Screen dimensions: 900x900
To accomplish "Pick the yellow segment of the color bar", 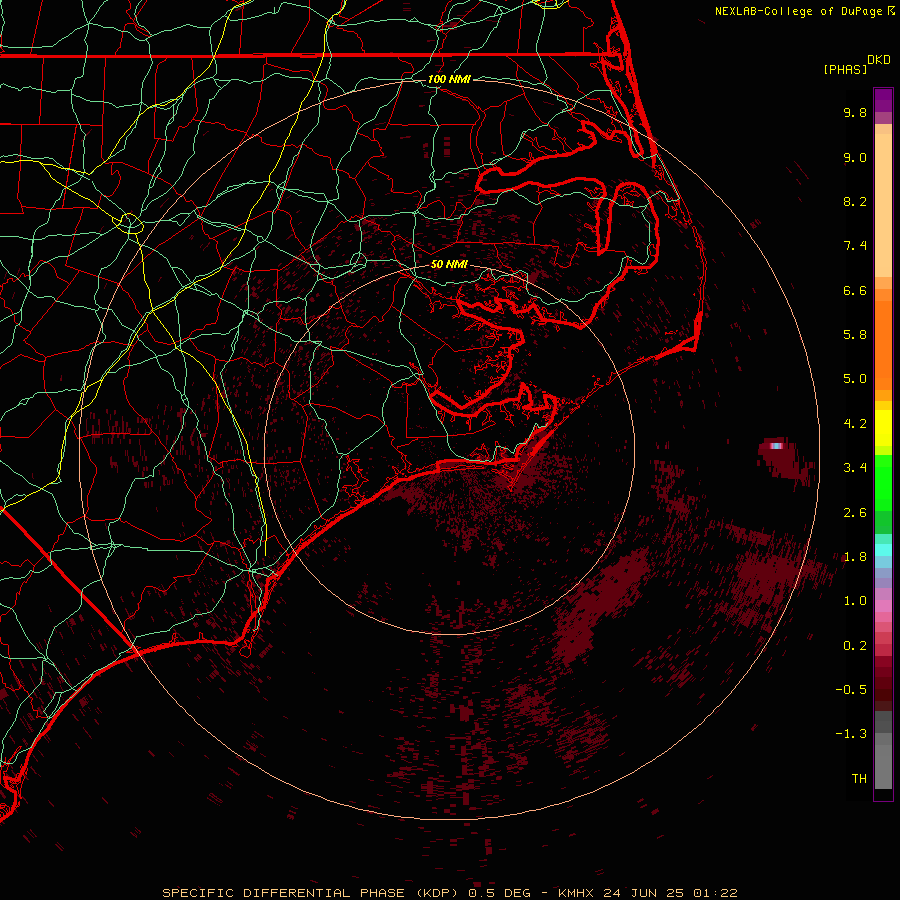I will pos(883,428).
